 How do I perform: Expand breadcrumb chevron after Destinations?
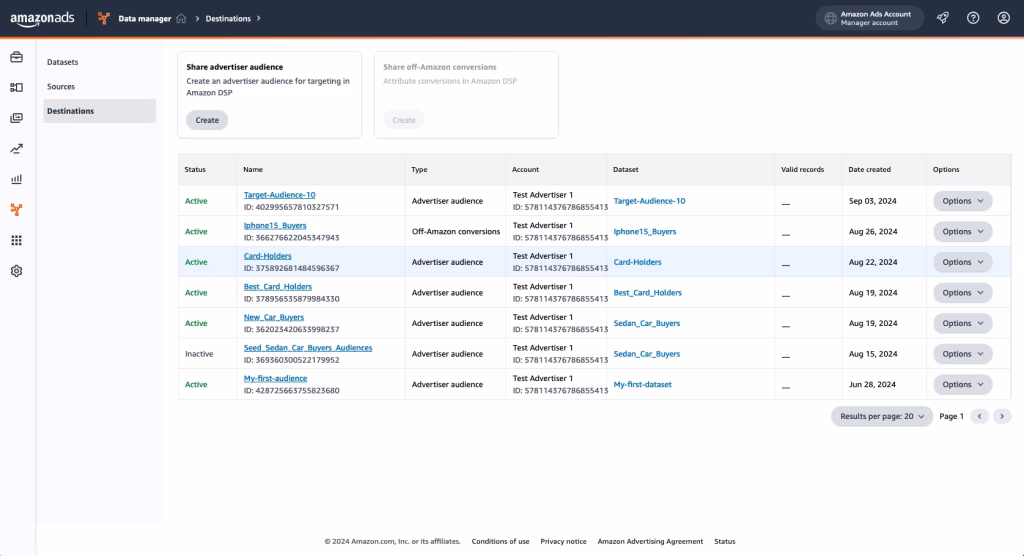coord(259,18)
